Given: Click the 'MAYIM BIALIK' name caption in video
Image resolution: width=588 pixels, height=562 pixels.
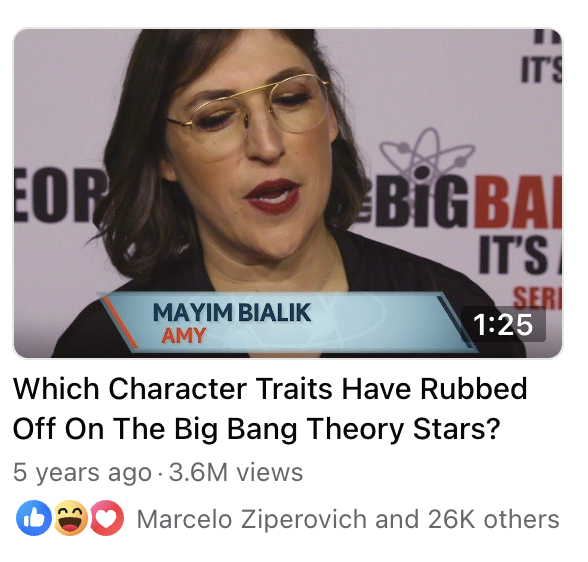Looking at the screenshot, I should [x=232, y=312].
